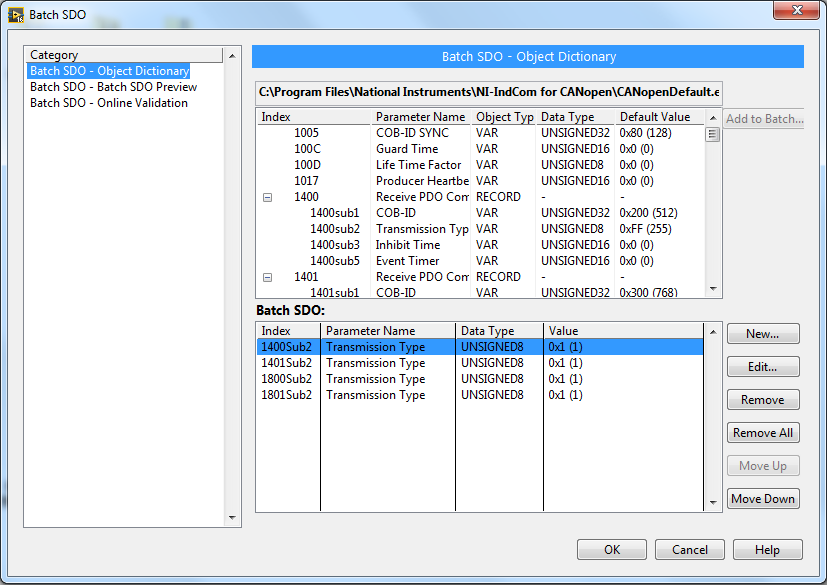Click UNSIGNED8 in the 1800Sub2 batch row
This screenshot has height=585, width=827.
492,379
